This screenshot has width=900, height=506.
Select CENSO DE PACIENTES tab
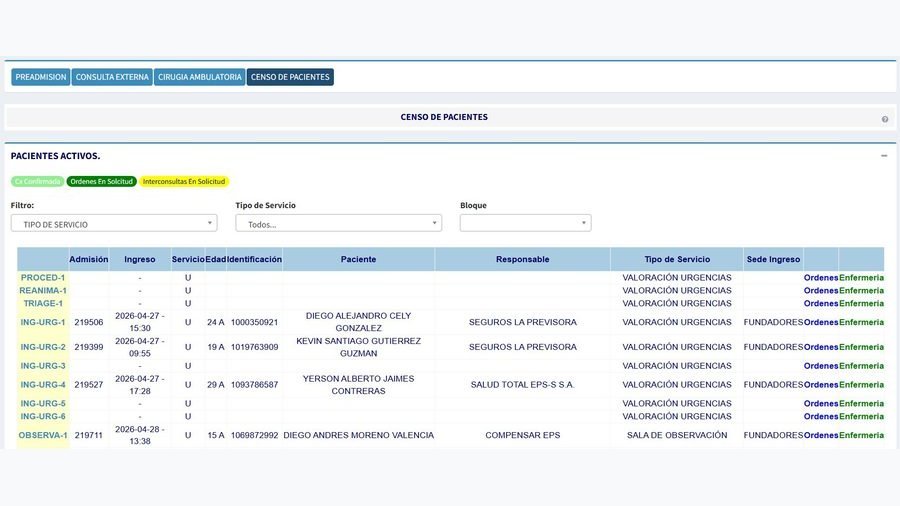[290, 77]
